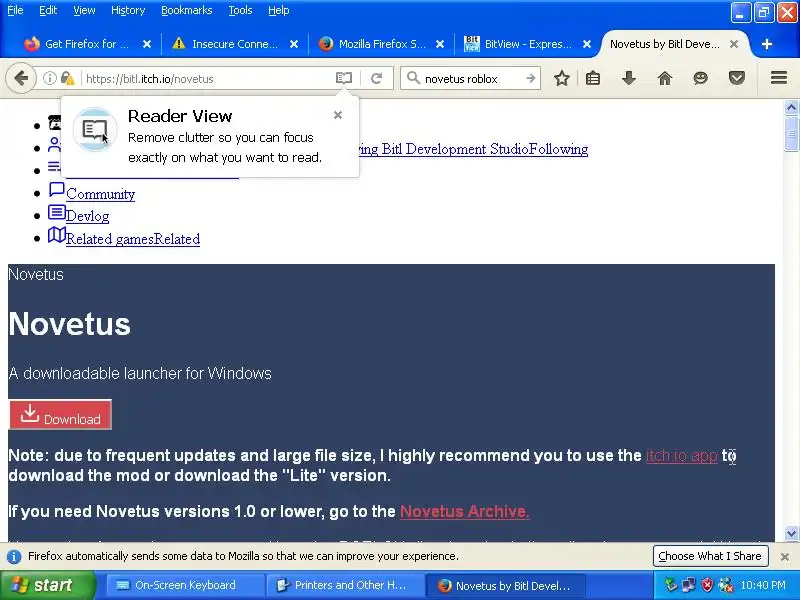Switch to Get Firefox tab
Screen dimensions: 800x600
point(86,44)
